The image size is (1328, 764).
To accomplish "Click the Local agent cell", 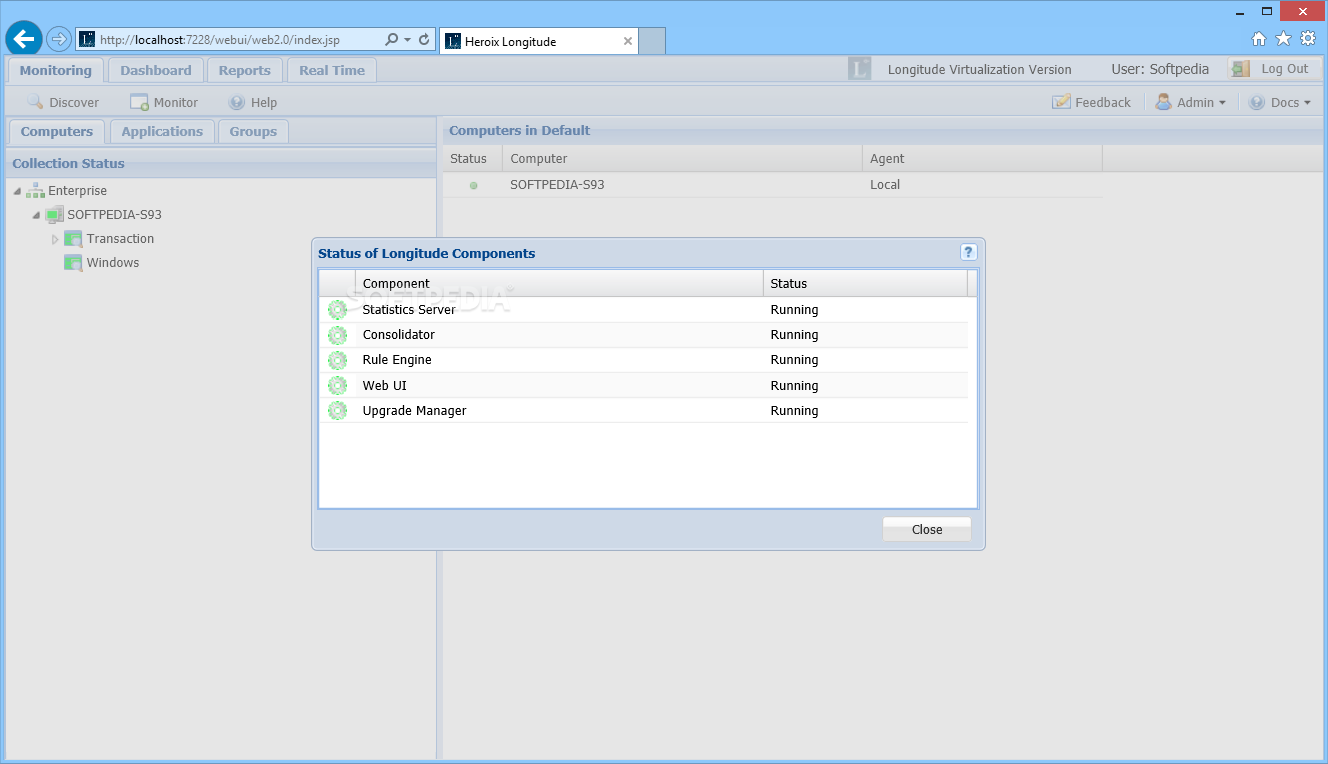I will [x=885, y=185].
